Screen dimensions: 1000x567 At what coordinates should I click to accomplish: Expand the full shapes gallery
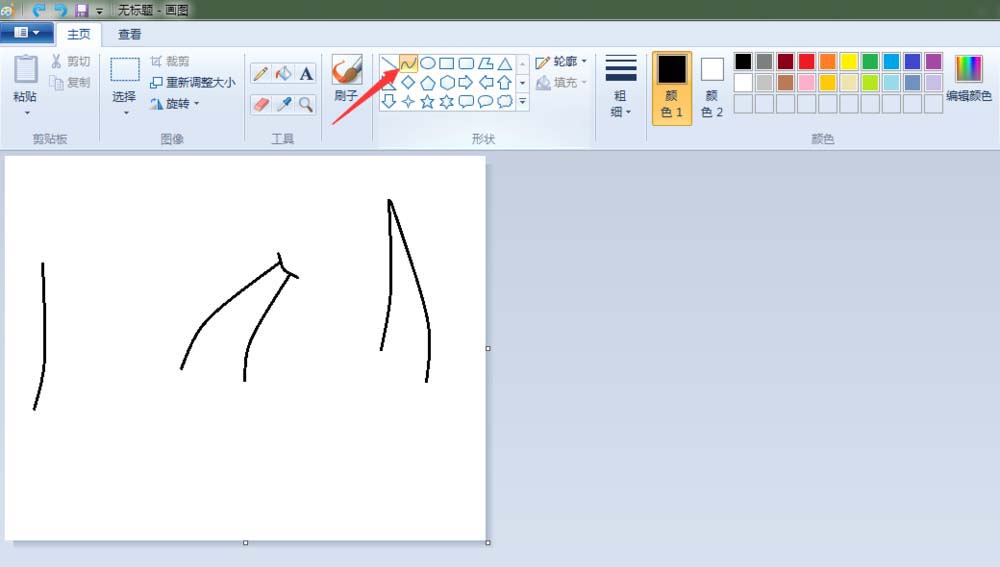click(522, 101)
